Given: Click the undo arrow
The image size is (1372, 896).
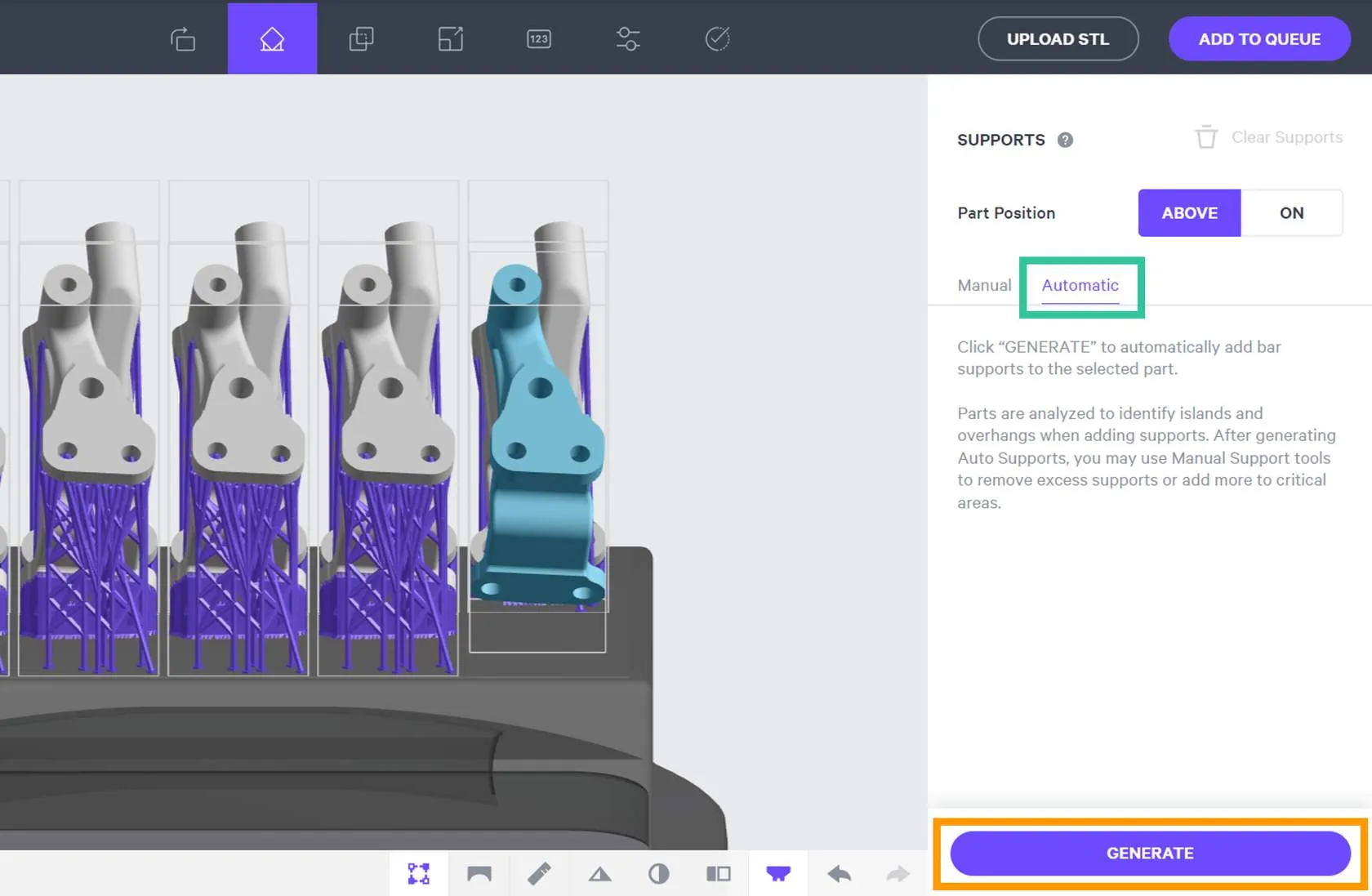Looking at the screenshot, I should 839,874.
